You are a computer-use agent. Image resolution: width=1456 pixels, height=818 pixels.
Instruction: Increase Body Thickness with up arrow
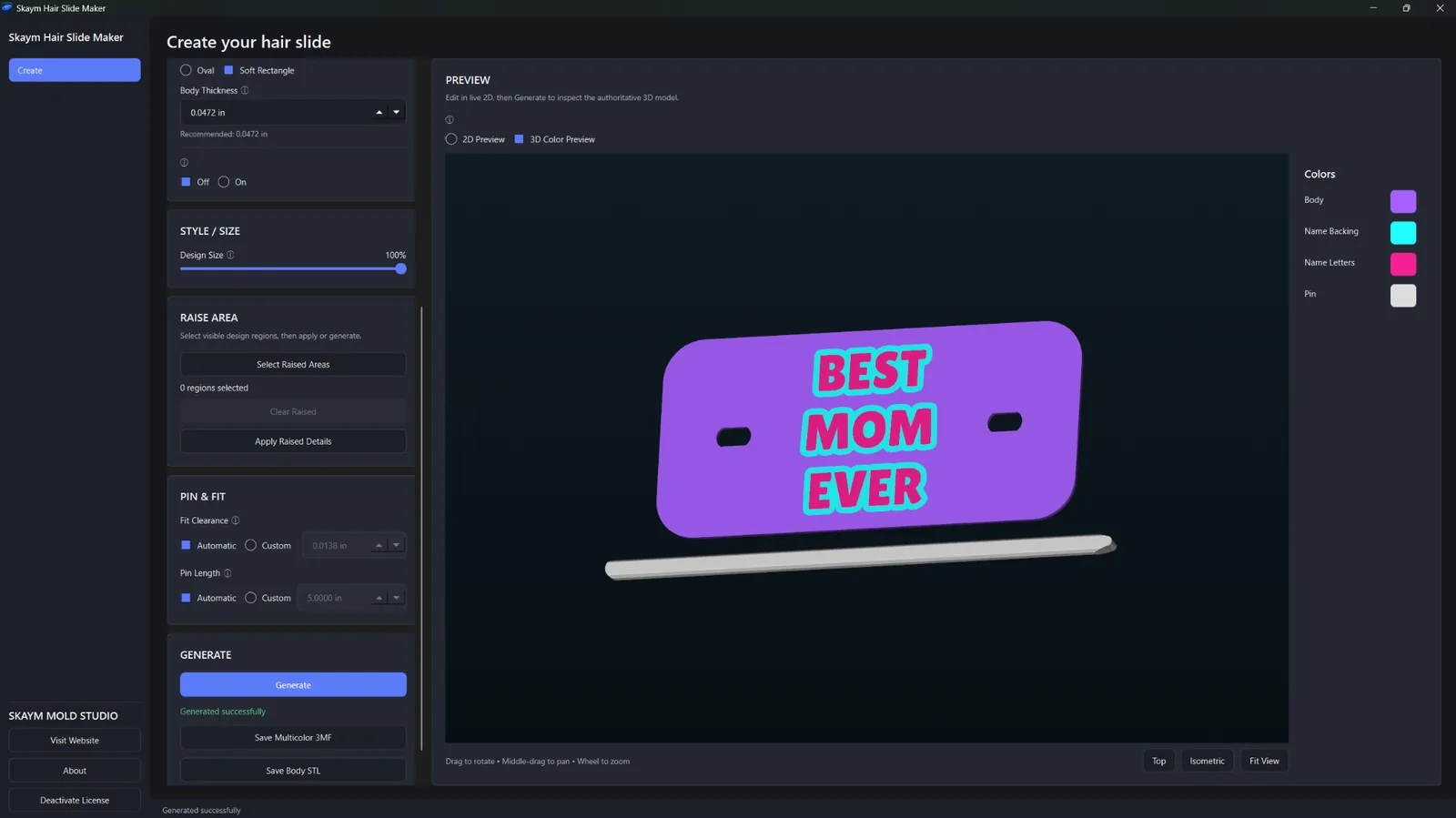(379, 113)
